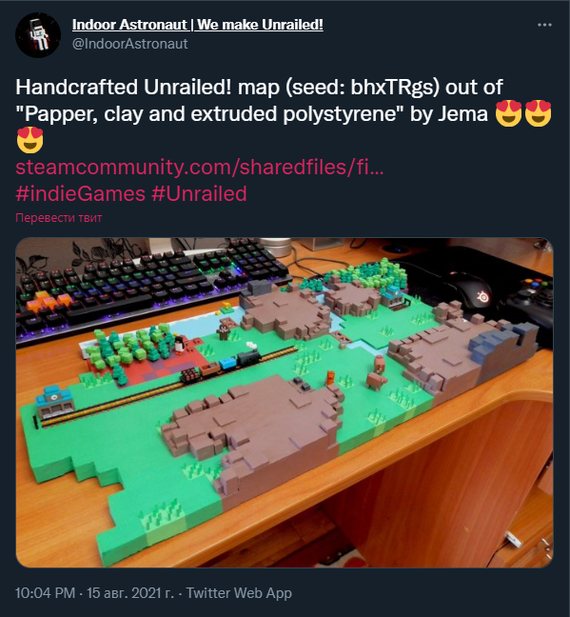Open the handcrafted Unrailed map photo
Image resolution: width=570 pixels, height=617 pixels.
284,402
